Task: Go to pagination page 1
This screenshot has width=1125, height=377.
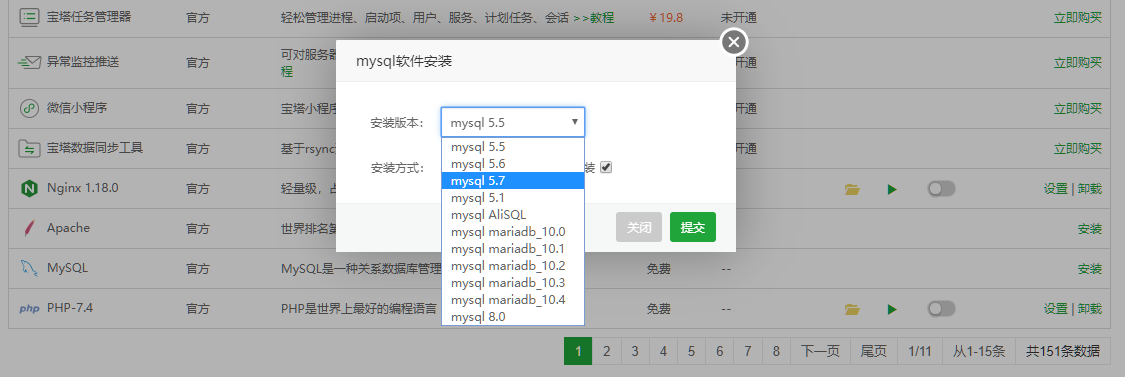Action: coord(578,351)
